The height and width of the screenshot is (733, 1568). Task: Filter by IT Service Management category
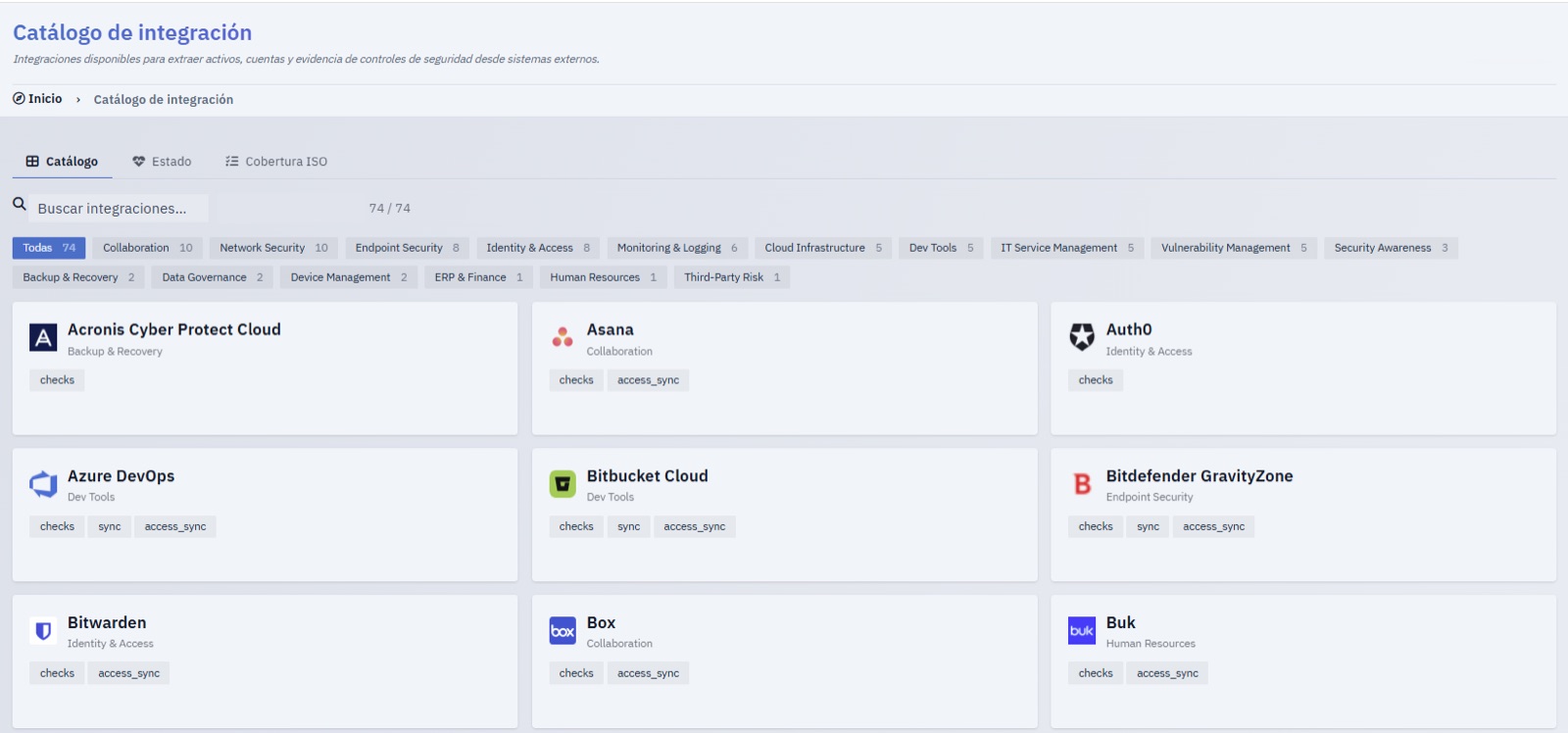coord(1067,248)
